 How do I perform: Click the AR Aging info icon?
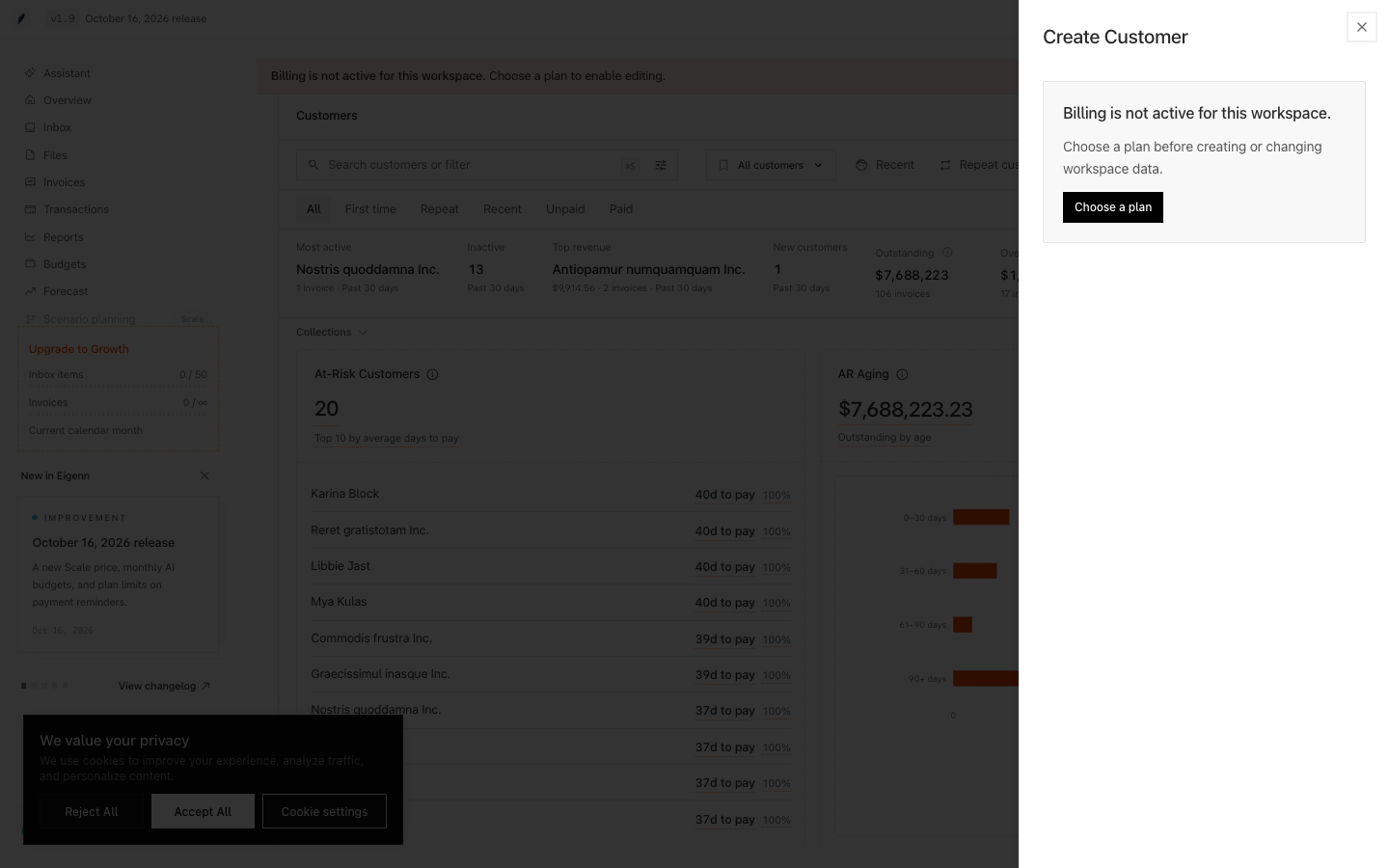[902, 374]
